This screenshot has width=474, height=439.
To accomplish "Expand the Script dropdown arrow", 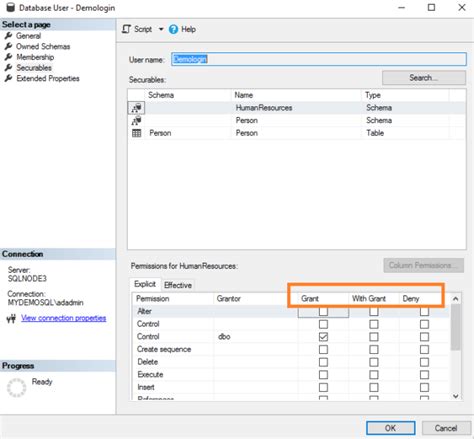I will [x=161, y=29].
